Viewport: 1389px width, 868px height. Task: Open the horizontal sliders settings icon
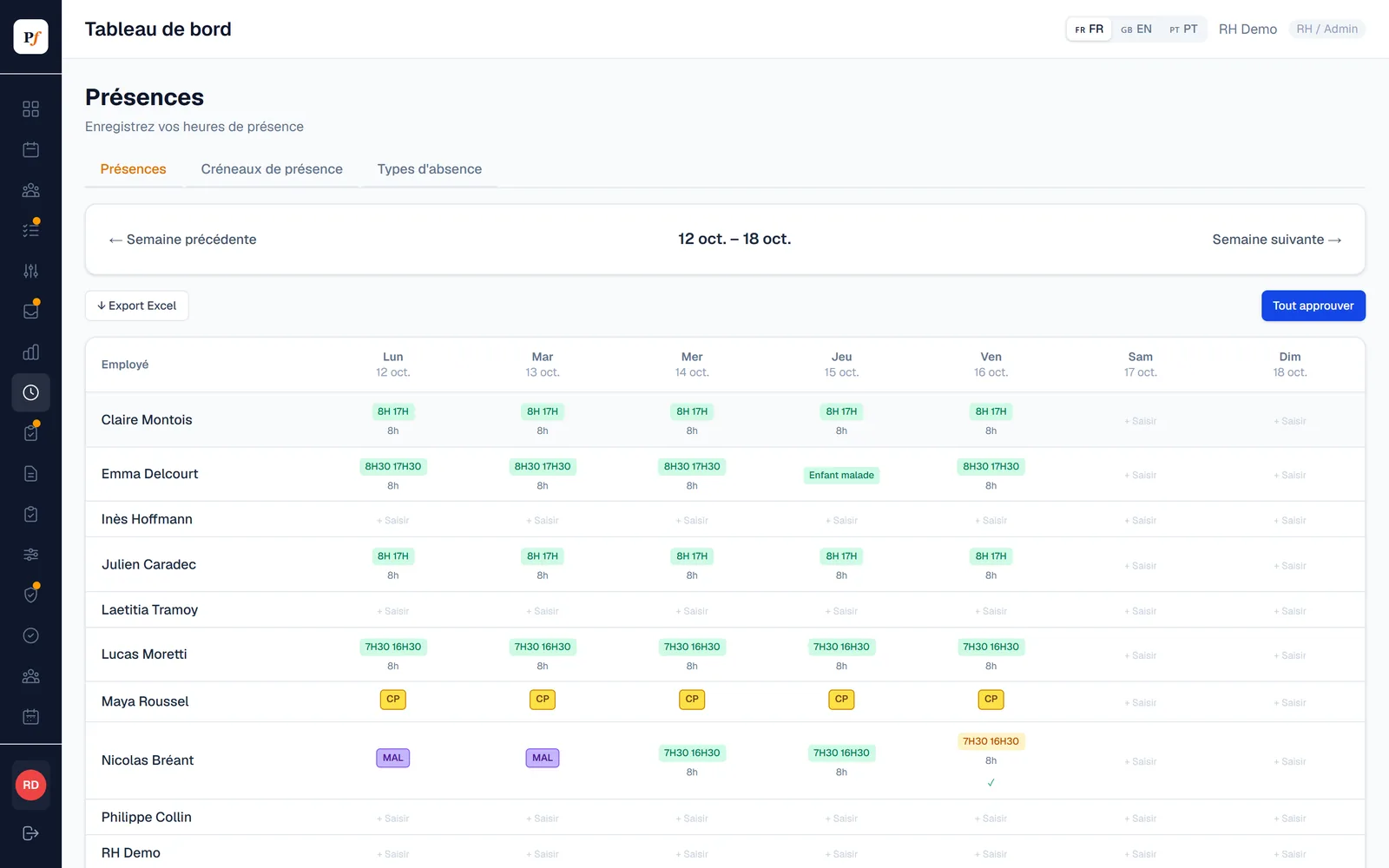pos(30,555)
